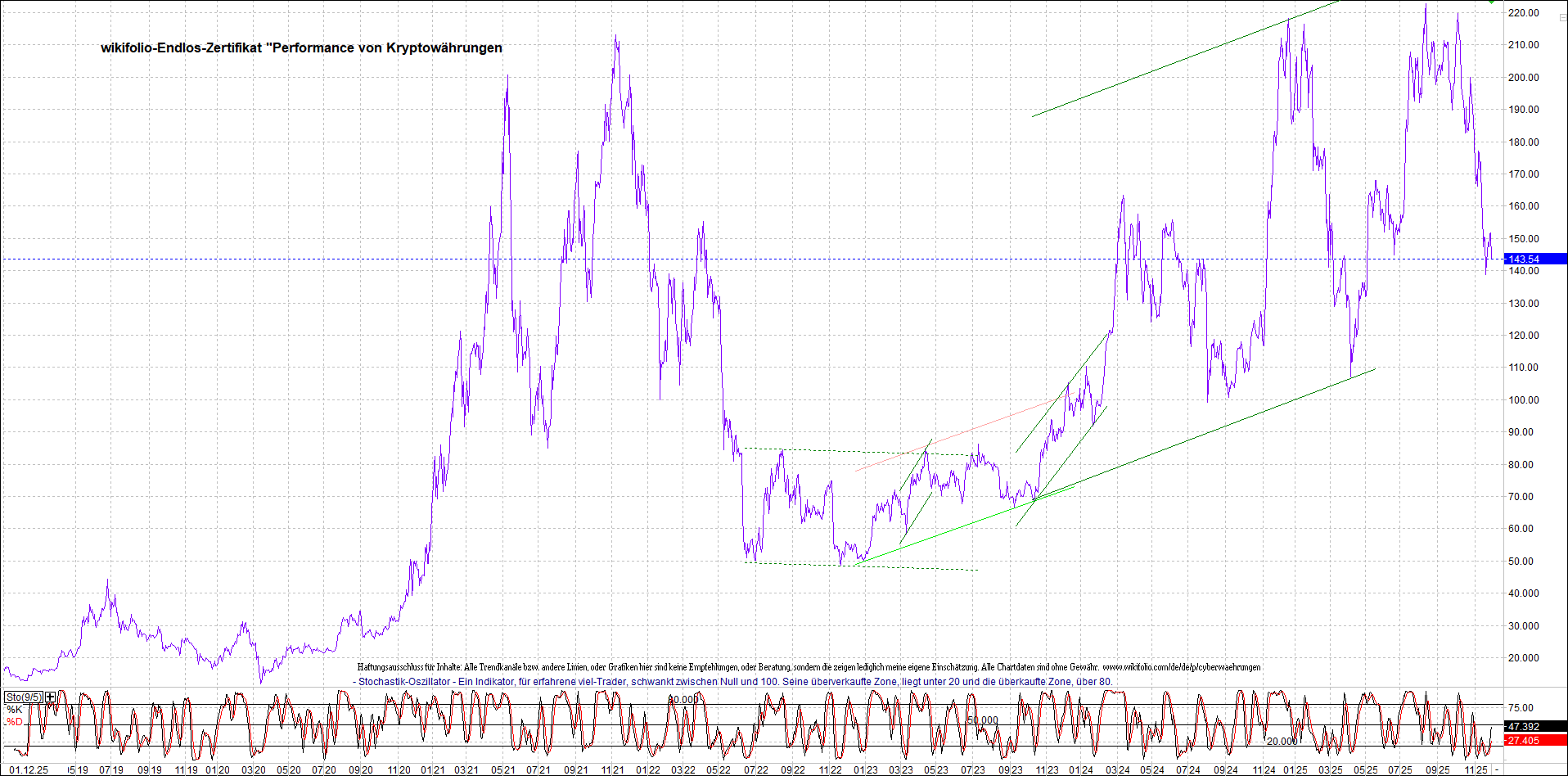Click the 20.000 oversold level label
This screenshot has width=1568, height=776.
pos(1282,742)
